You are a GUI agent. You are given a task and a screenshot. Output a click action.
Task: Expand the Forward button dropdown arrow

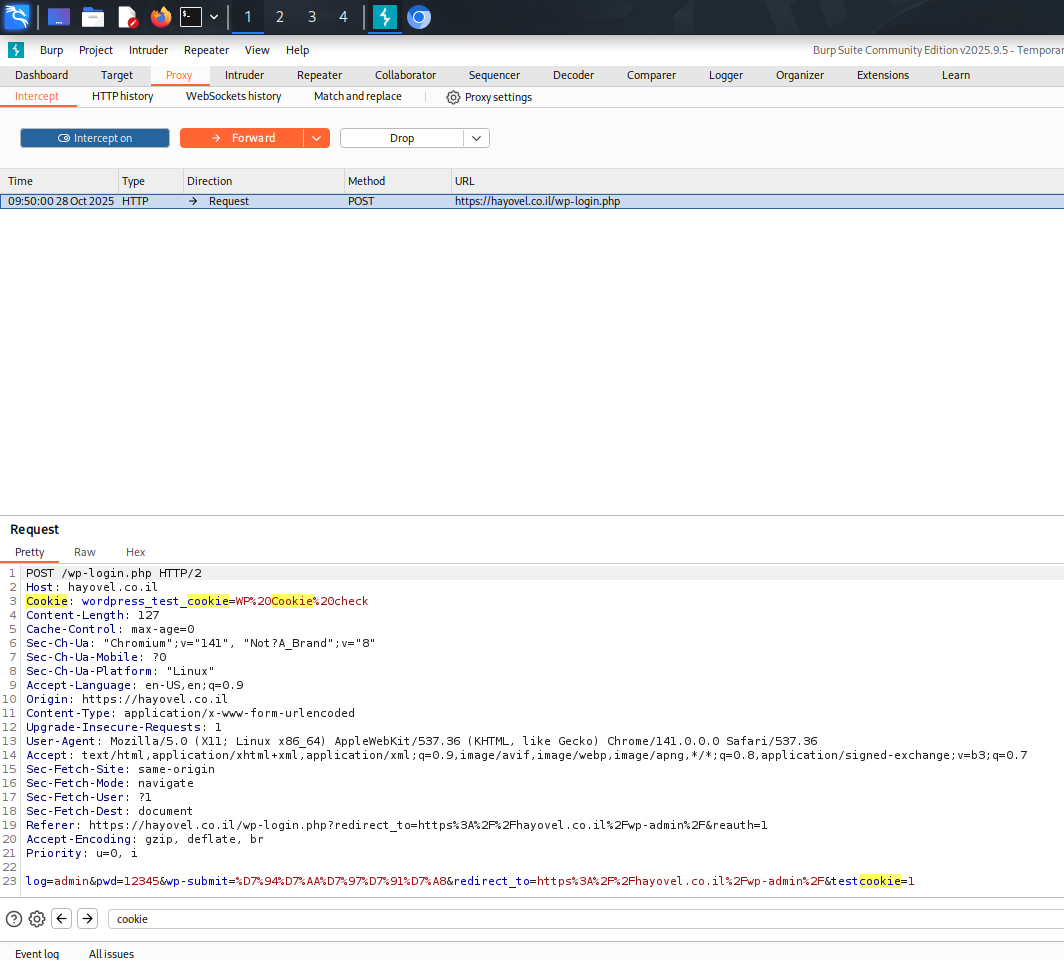click(x=317, y=138)
